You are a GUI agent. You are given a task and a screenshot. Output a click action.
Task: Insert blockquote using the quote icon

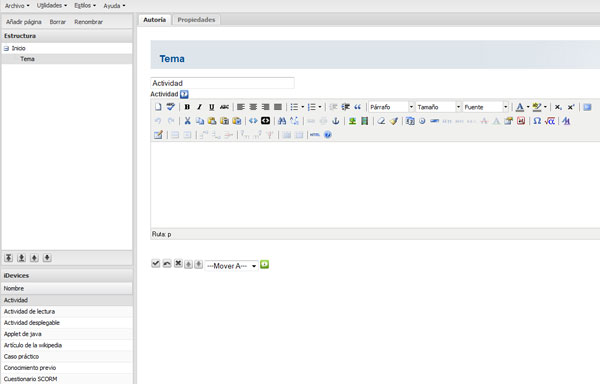coord(358,107)
